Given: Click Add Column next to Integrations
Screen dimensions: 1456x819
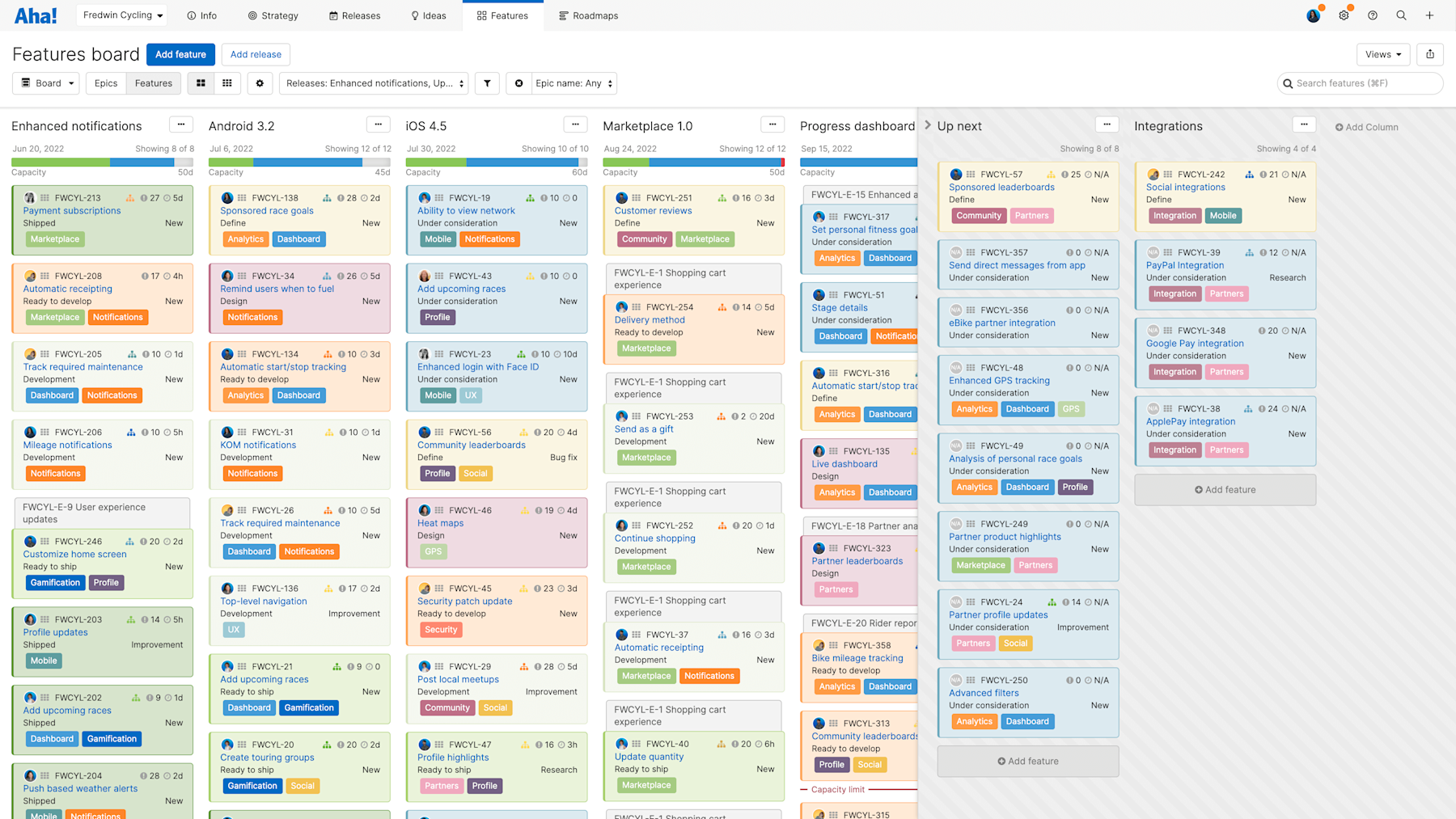Looking at the screenshot, I should [1366, 127].
